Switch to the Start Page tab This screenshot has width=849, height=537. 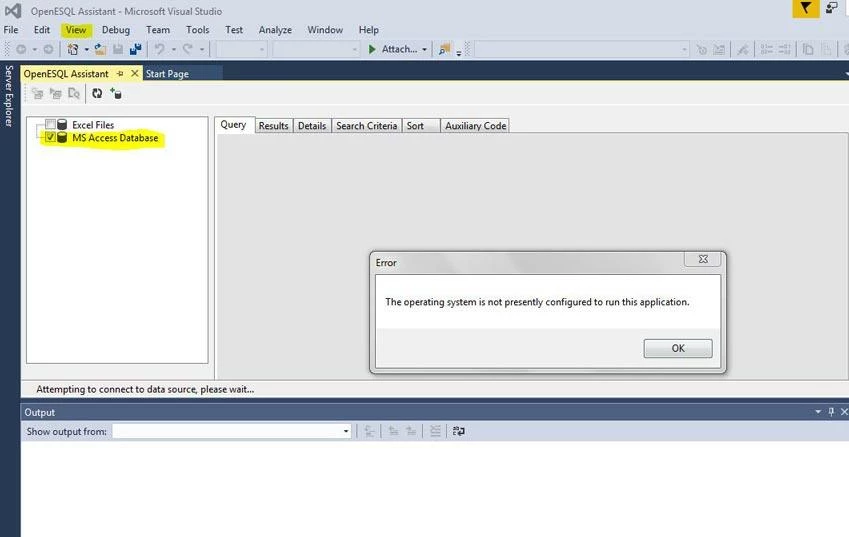(x=167, y=74)
